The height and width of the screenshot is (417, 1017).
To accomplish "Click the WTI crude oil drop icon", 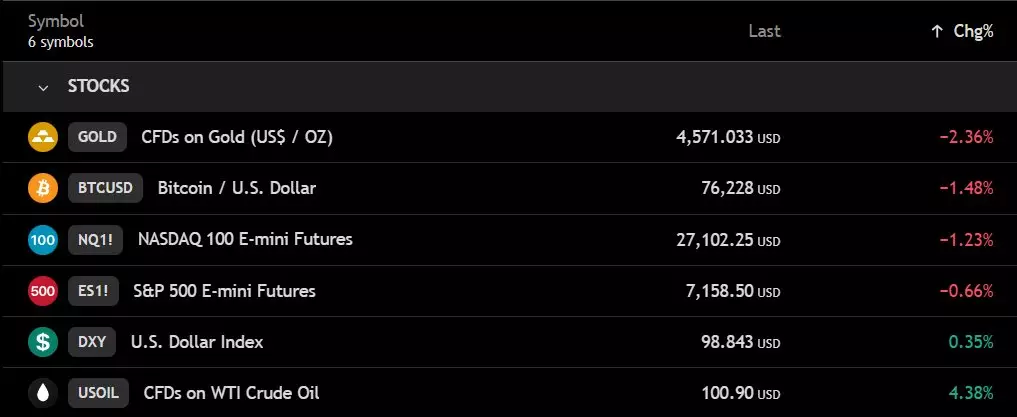I will point(43,393).
